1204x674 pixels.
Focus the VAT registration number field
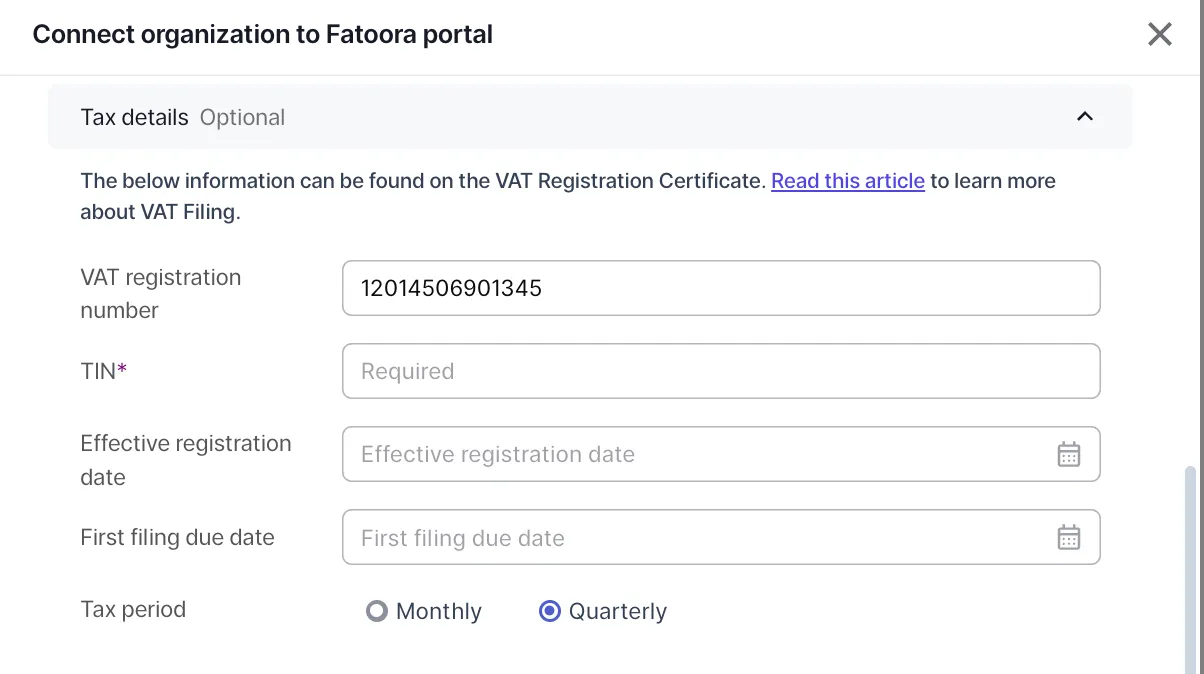720,288
